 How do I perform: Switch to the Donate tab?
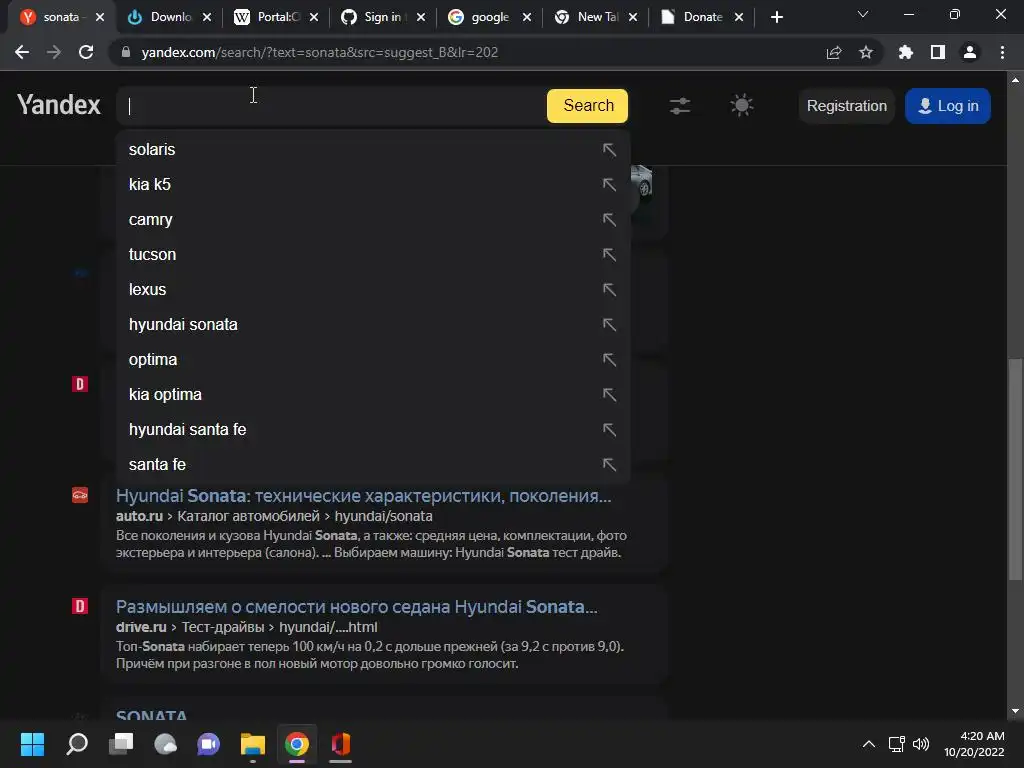[702, 17]
